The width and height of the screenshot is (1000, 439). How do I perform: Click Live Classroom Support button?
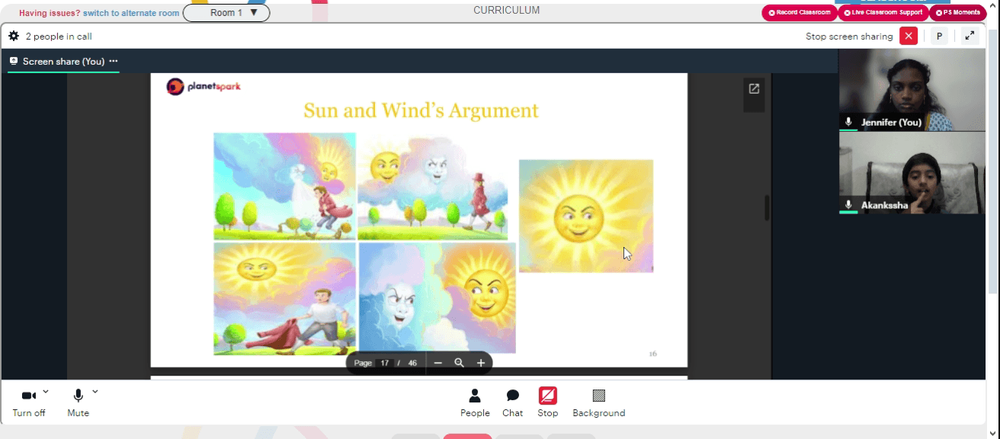(x=883, y=13)
